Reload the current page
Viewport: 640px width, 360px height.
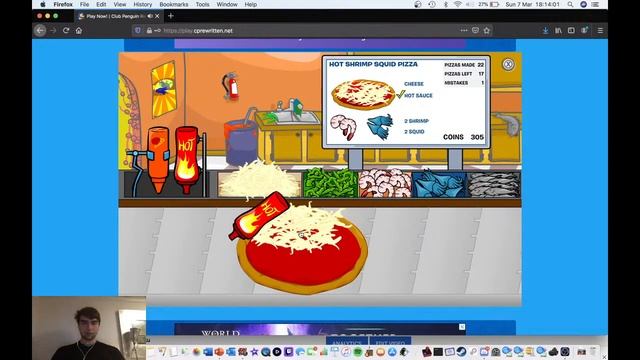point(66,31)
